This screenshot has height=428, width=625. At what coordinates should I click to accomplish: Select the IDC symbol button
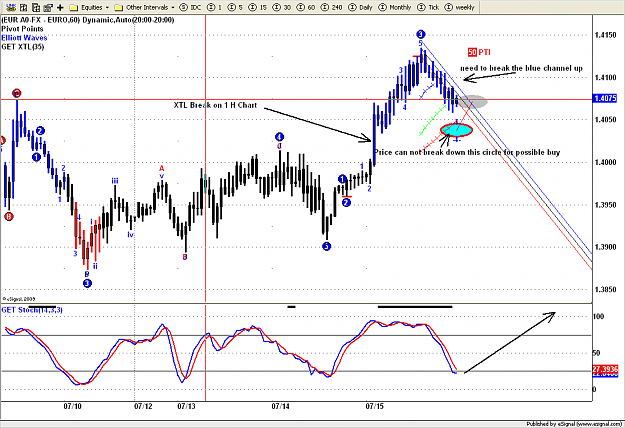pos(191,7)
